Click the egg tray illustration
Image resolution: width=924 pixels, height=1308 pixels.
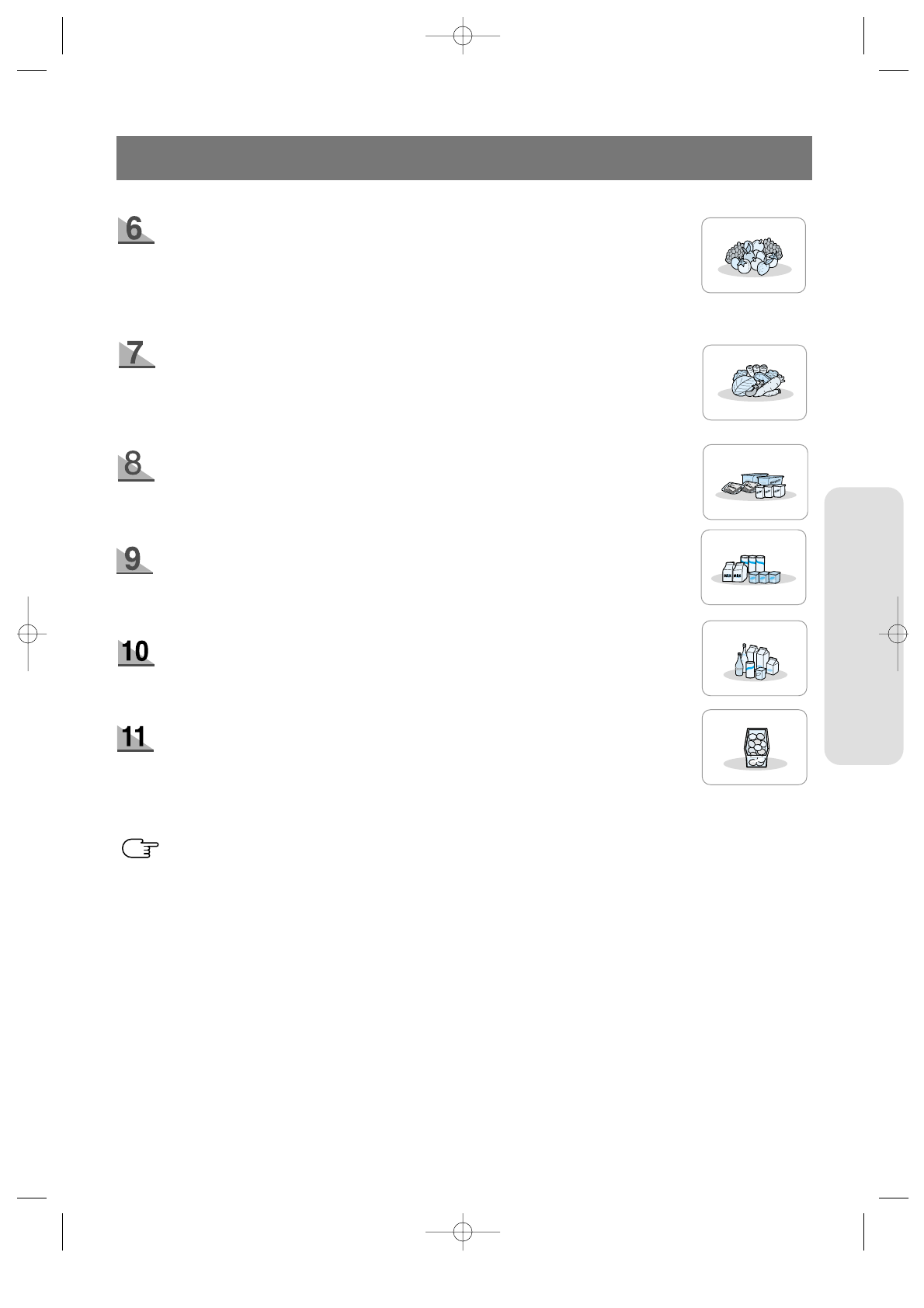click(x=755, y=747)
